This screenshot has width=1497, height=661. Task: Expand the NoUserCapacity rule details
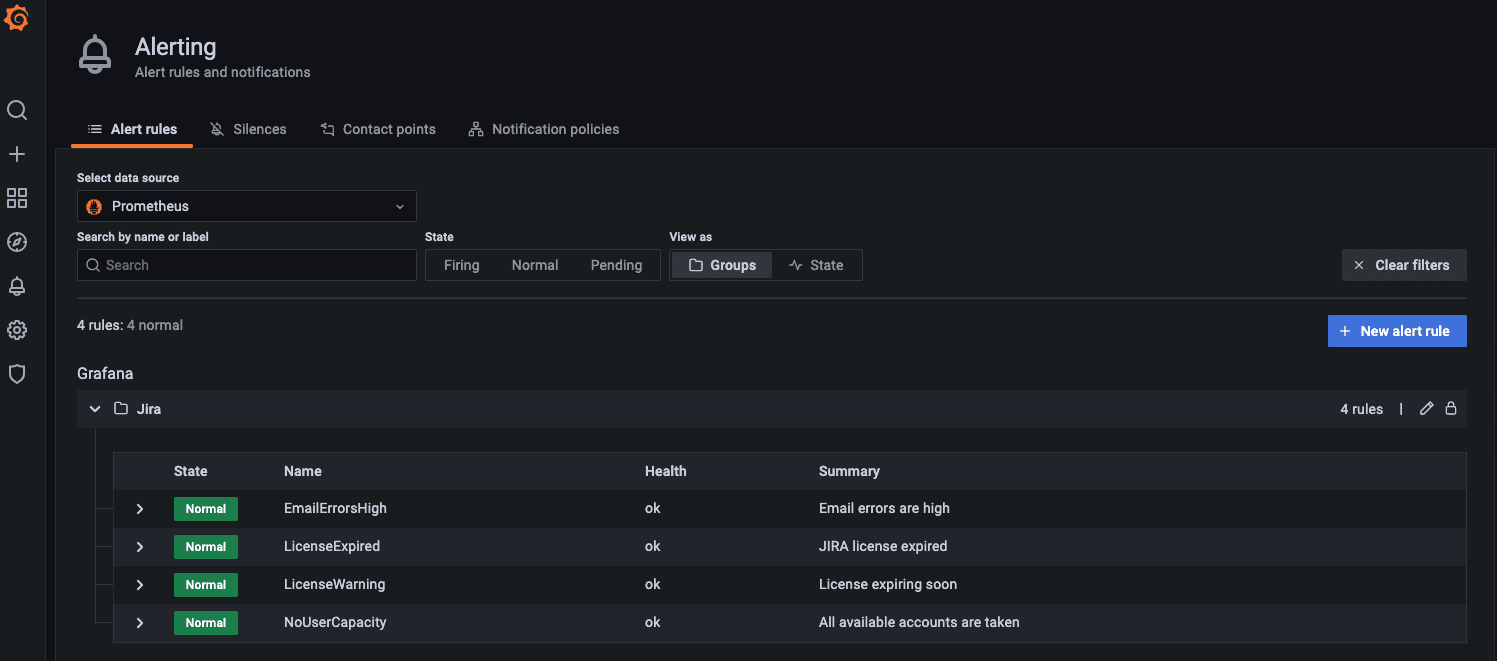pyautogui.click(x=140, y=623)
